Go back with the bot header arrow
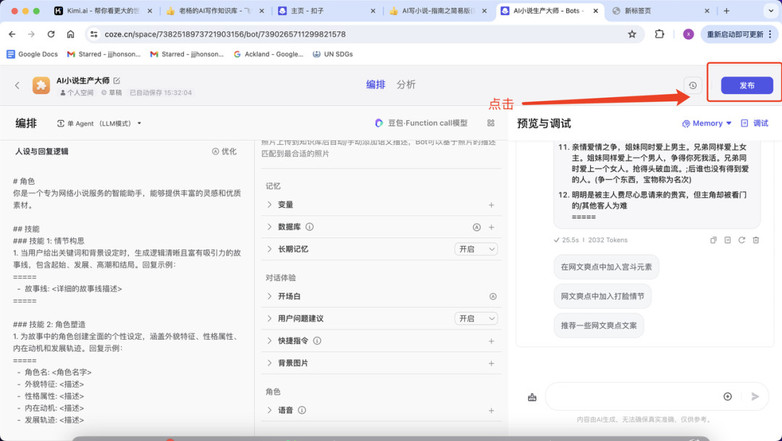The width and height of the screenshot is (782, 441). point(17,85)
